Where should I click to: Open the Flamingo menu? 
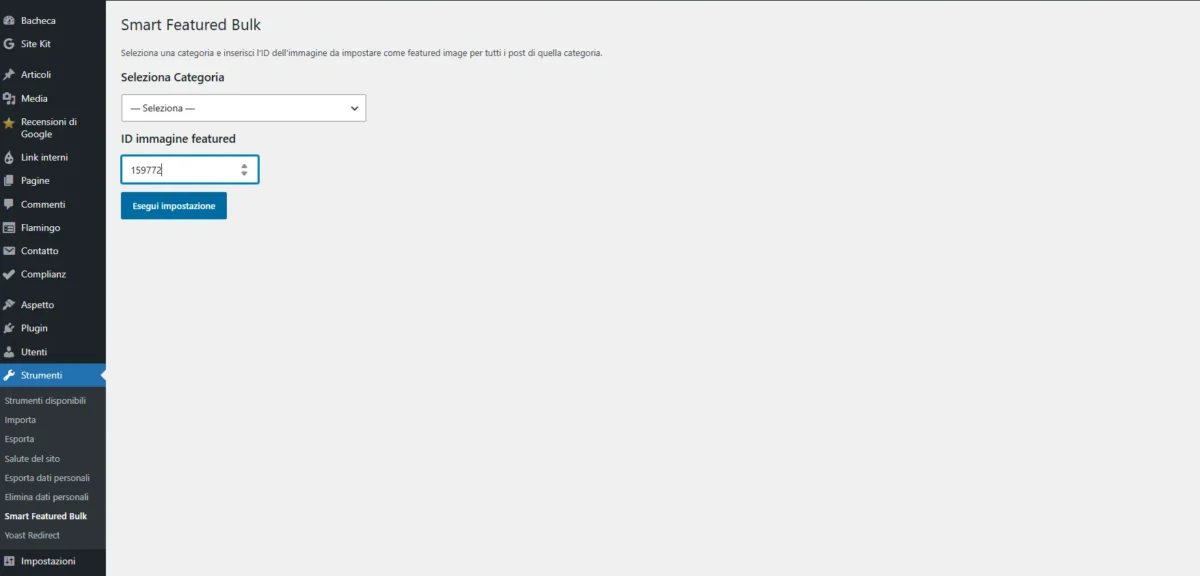pyautogui.click(x=53, y=228)
